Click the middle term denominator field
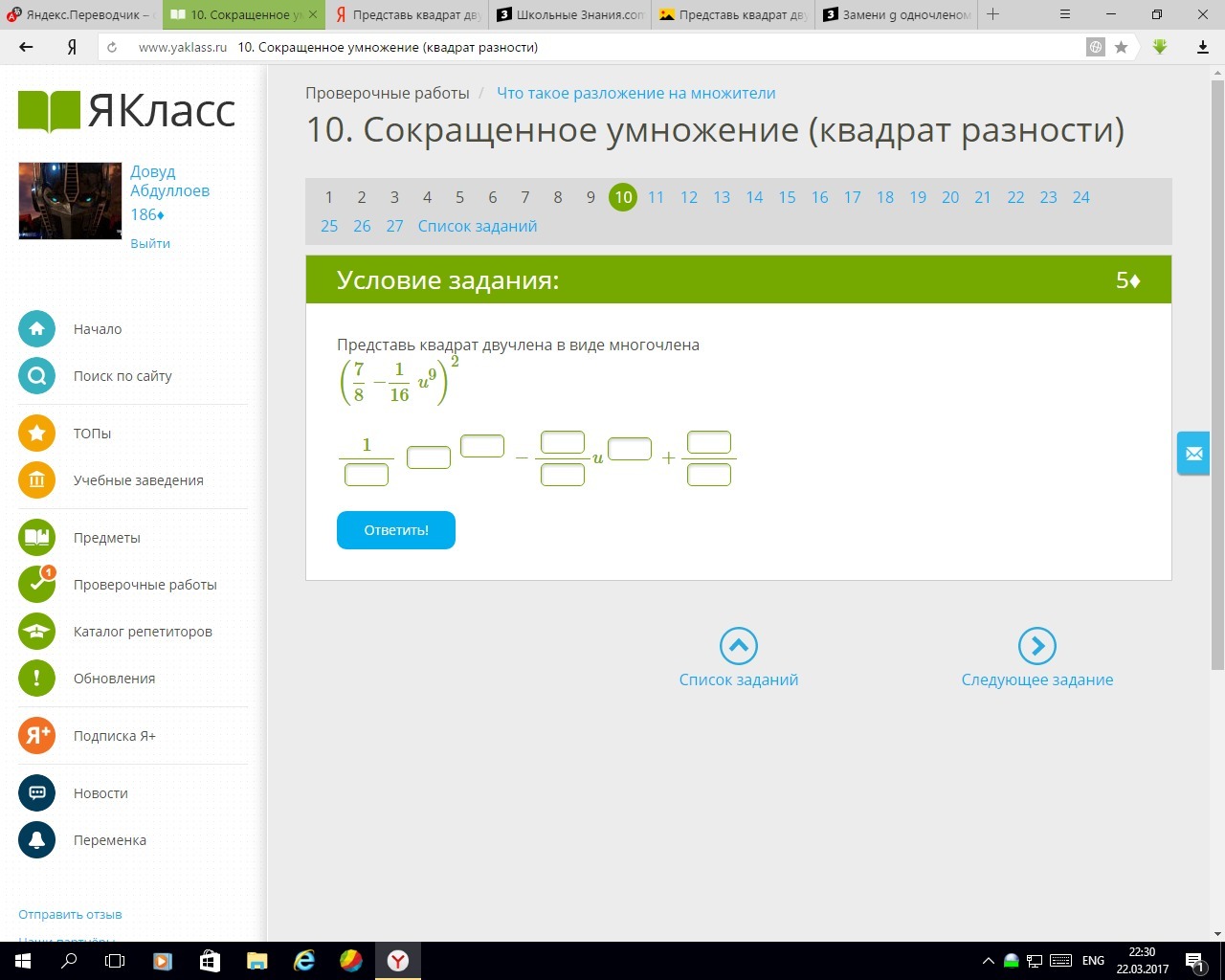The image size is (1225, 980). pyautogui.click(x=563, y=474)
